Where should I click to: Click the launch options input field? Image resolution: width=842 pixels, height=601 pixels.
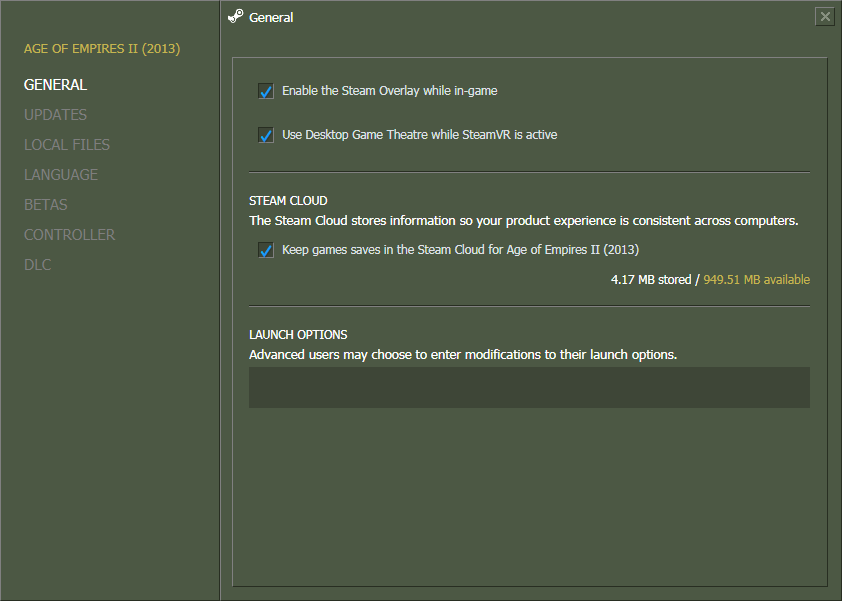pos(529,387)
